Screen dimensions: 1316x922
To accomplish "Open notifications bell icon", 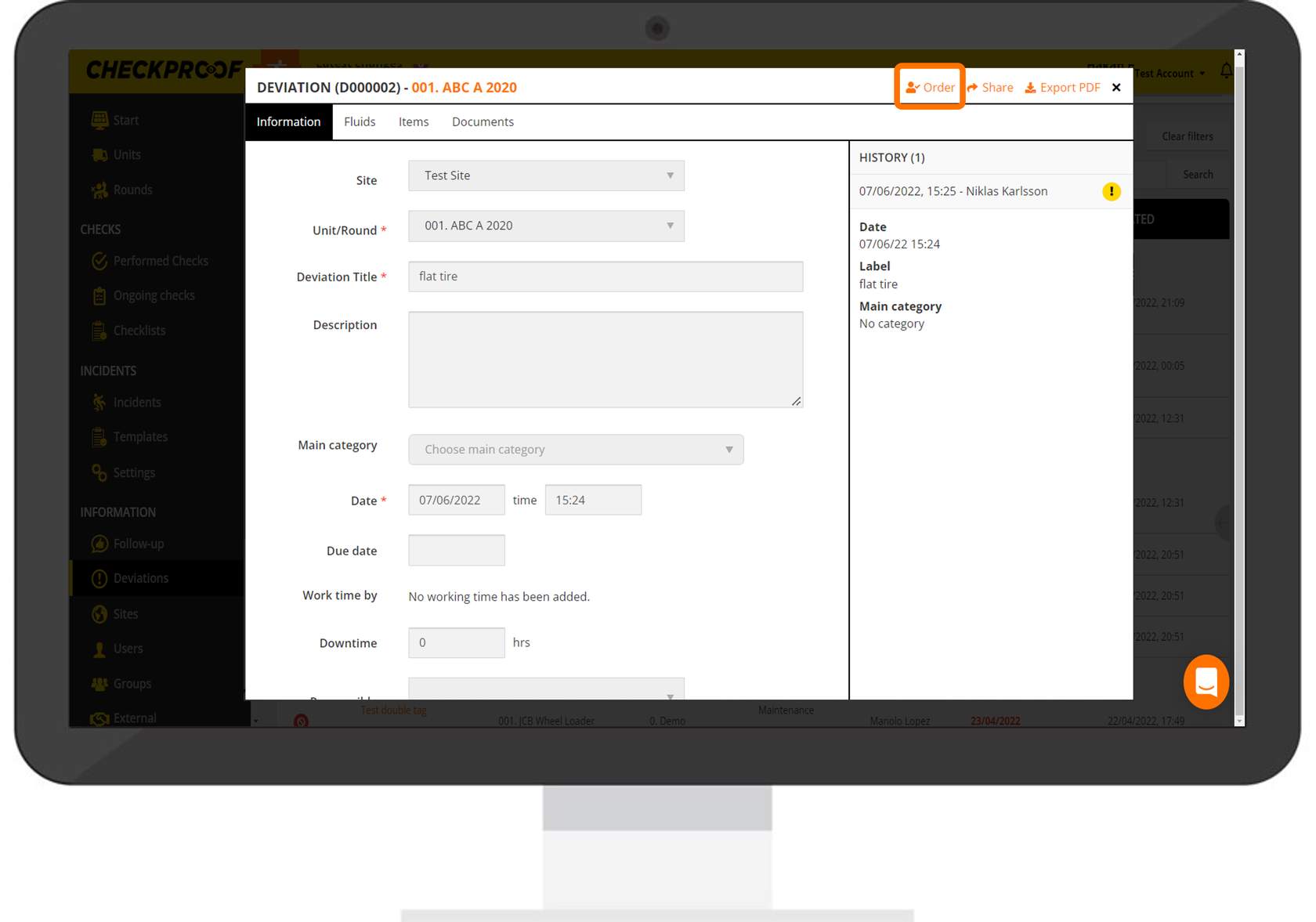I will (x=1226, y=71).
